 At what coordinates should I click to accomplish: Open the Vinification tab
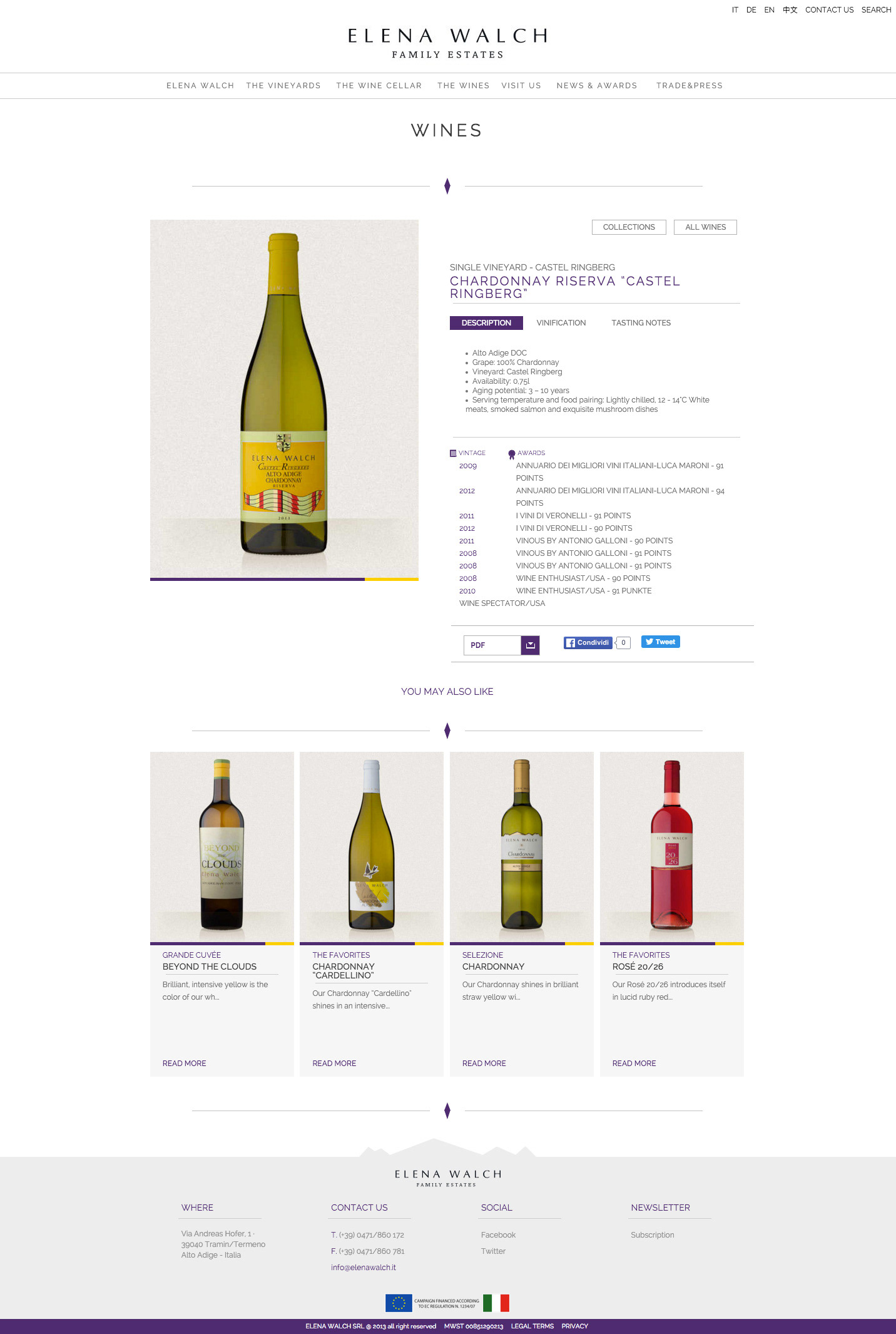(561, 323)
